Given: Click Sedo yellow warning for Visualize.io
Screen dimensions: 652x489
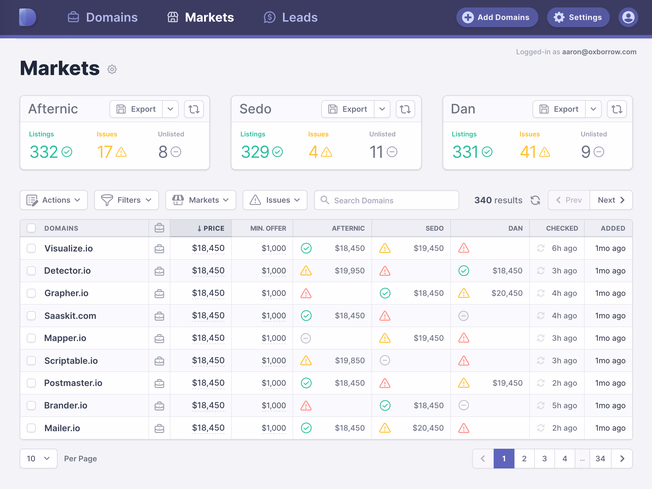Looking at the screenshot, I should click(385, 248).
